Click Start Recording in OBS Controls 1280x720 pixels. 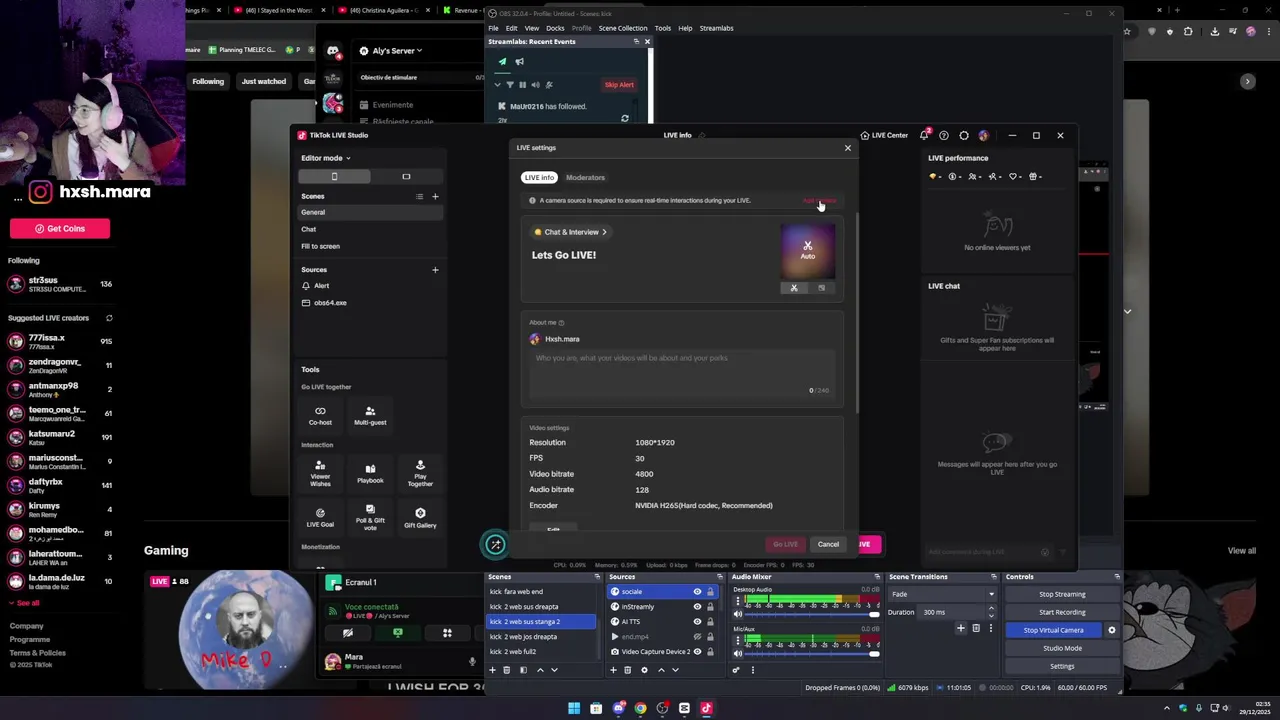pyautogui.click(x=1062, y=612)
